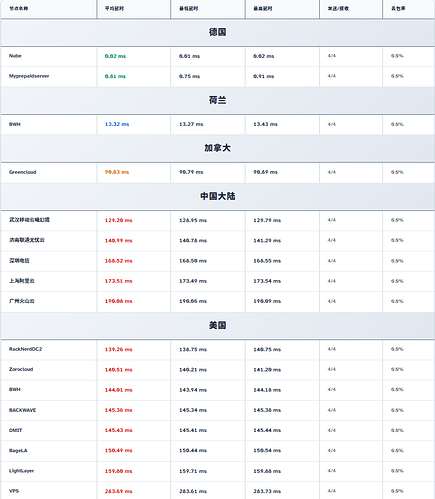Select the 荷兰 section heading
The image size is (435, 499).
[217, 100]
